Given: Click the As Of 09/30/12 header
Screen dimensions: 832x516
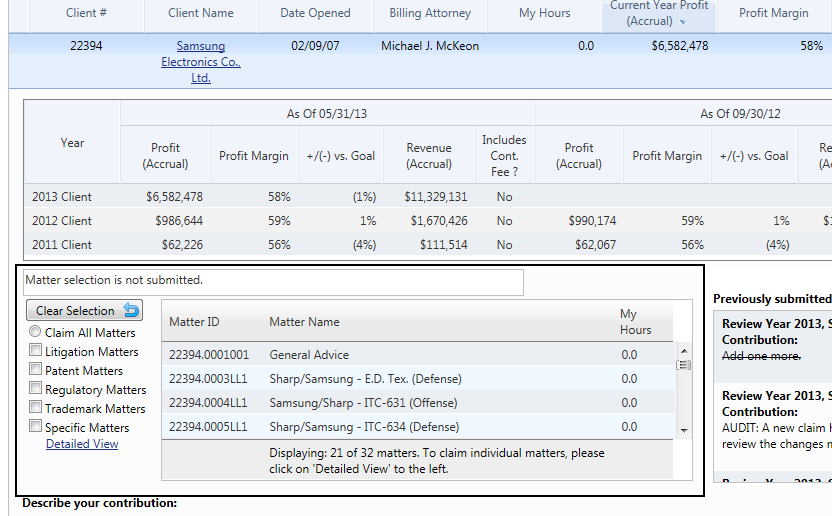Looking at the screenshot, I should click(x=740, y=114).
